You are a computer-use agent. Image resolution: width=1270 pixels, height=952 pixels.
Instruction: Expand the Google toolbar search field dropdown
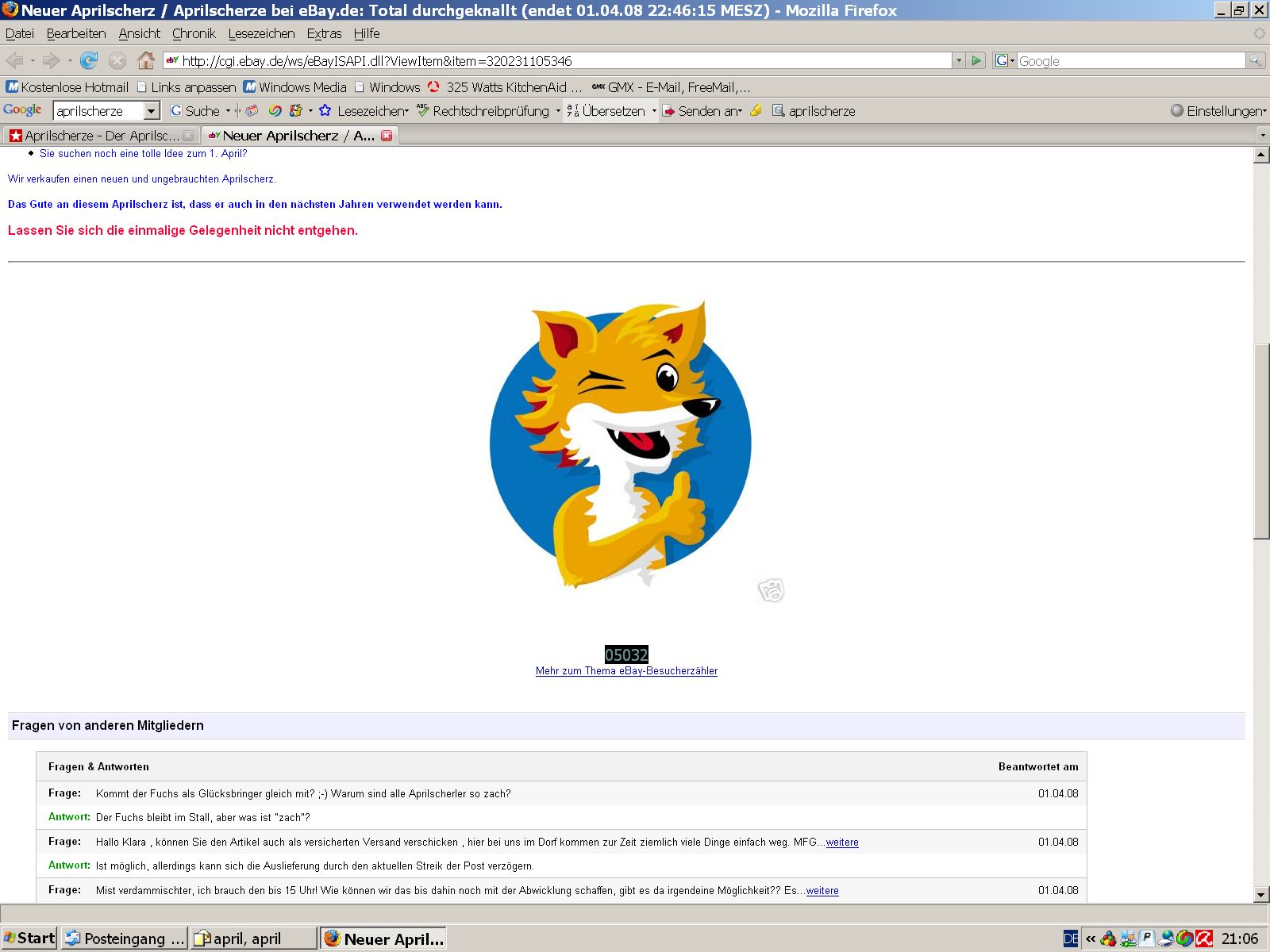click(152, 111)
